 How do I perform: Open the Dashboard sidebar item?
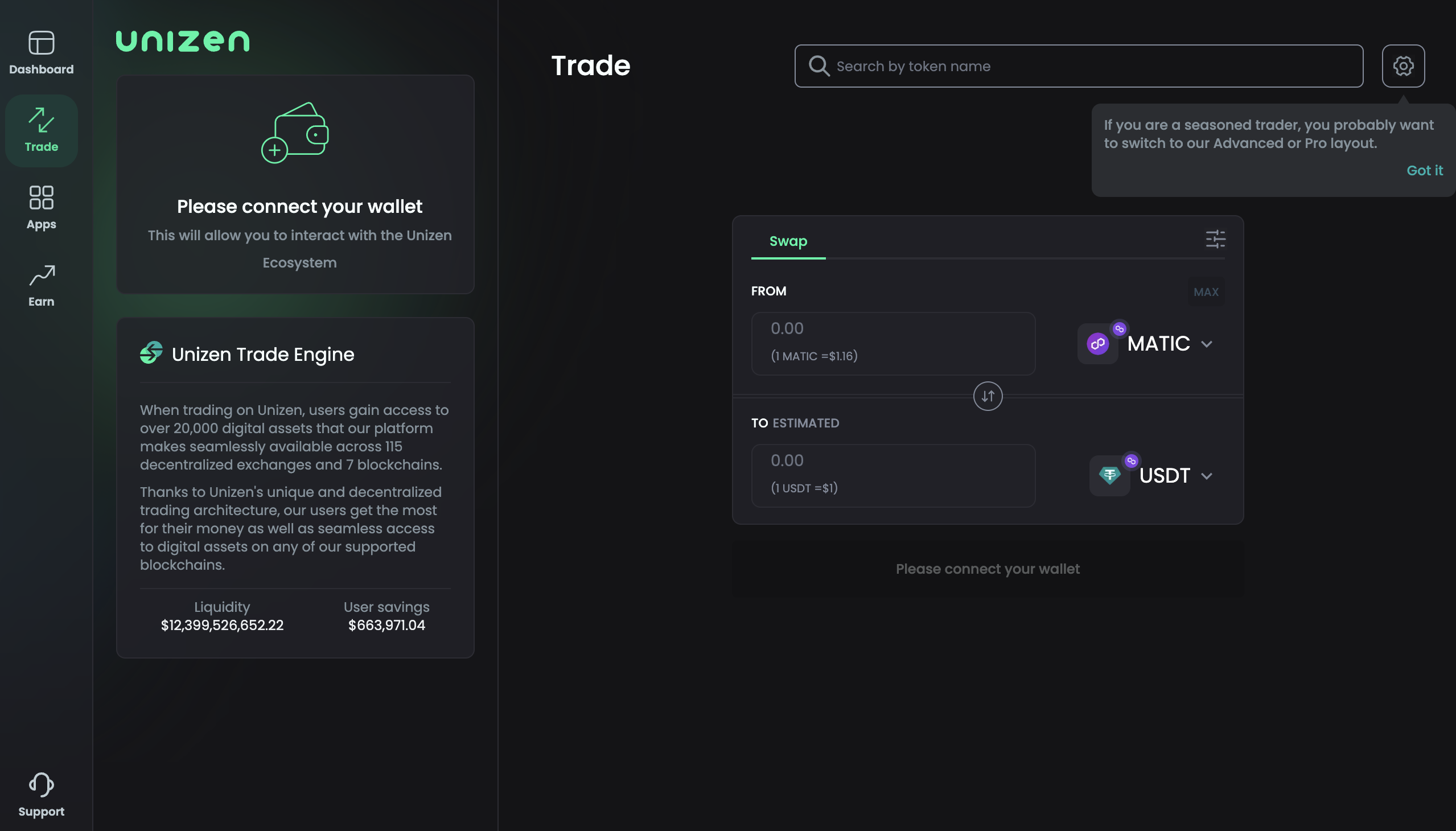pyautogui.click(x=41, y=53)
